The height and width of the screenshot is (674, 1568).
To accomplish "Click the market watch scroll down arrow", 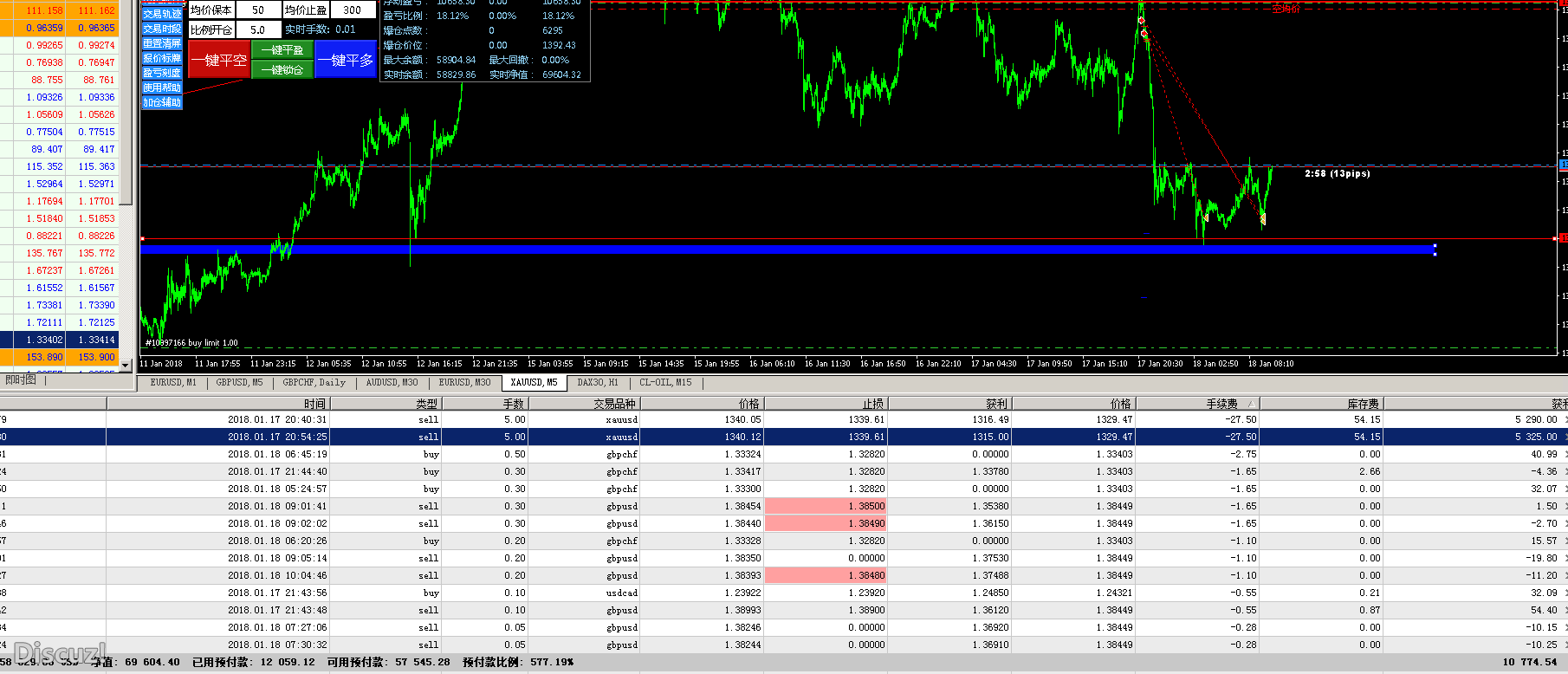I will (x=126, y=366).
